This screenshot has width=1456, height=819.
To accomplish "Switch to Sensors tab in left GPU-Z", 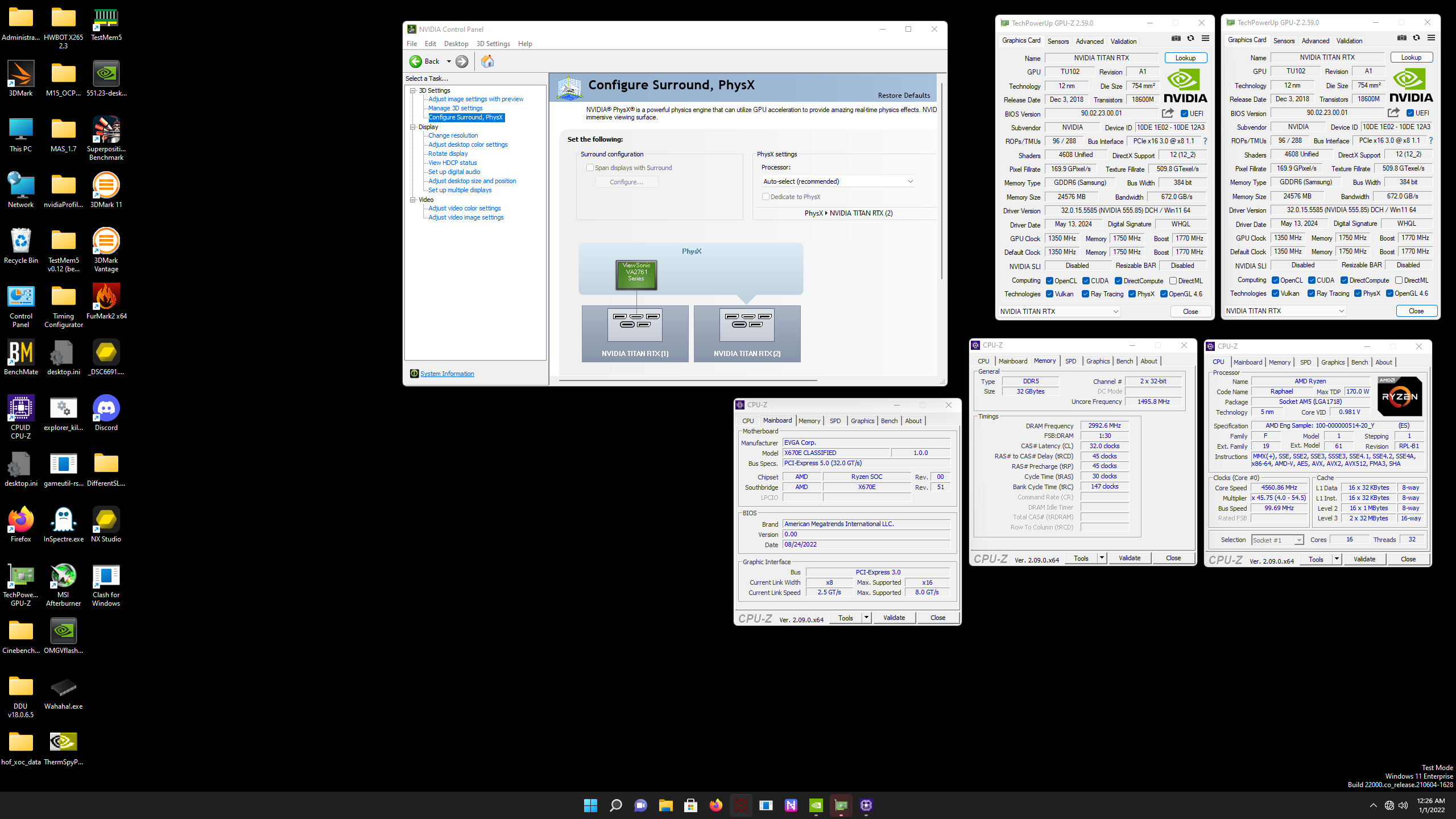I will 1058,41.
